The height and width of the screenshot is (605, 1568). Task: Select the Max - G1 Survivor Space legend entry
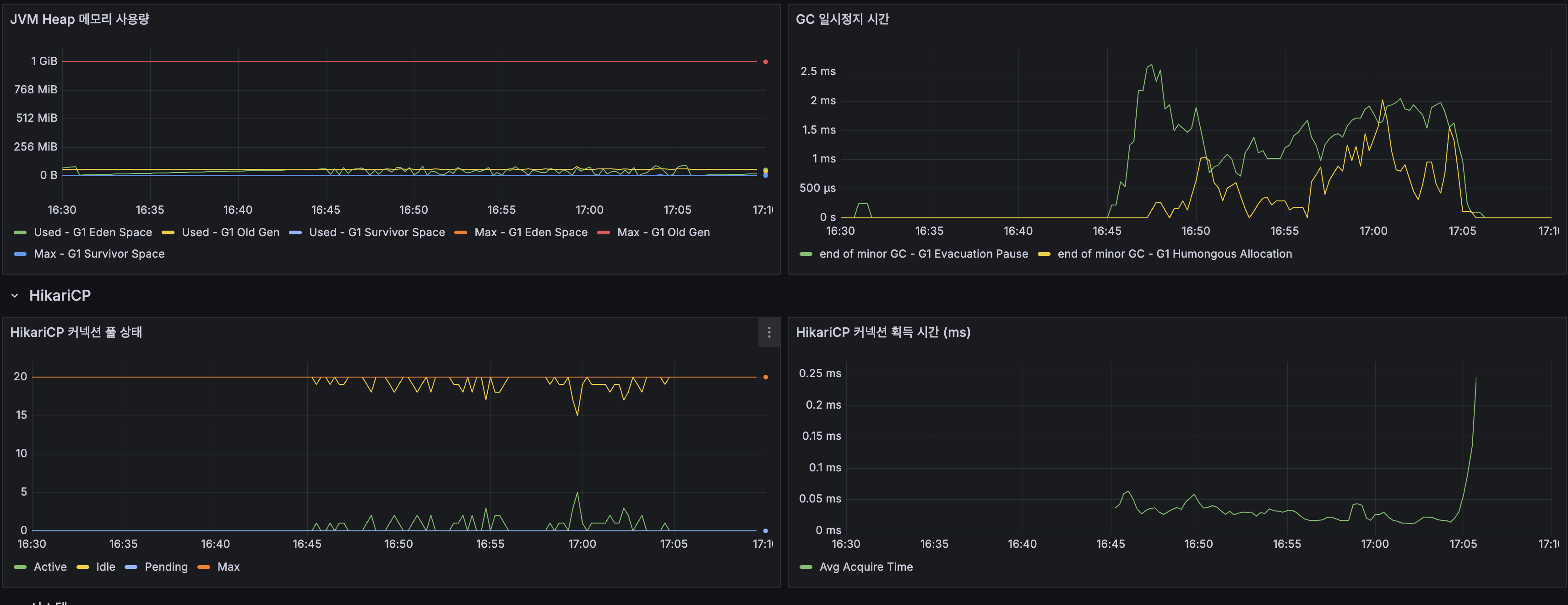99,254
